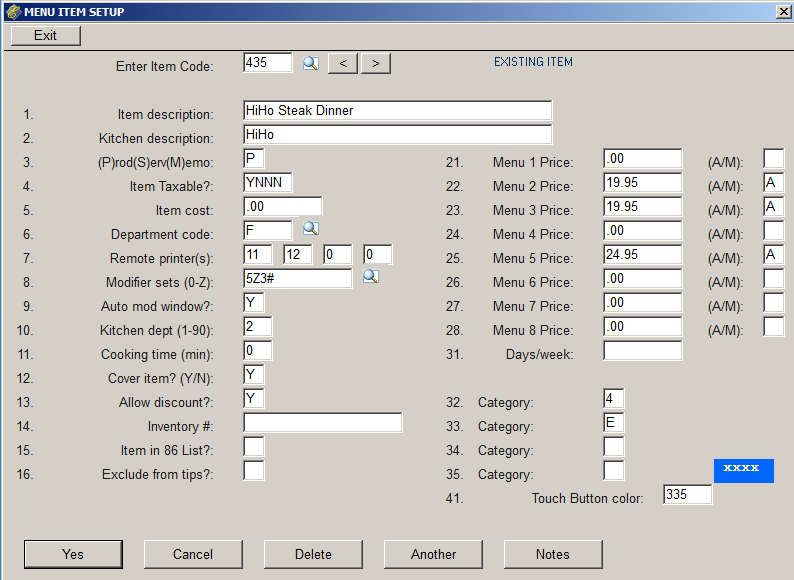Screen dimensions: 794x580
Task: Click the Allow discount field
Action: tap(253, 398)
